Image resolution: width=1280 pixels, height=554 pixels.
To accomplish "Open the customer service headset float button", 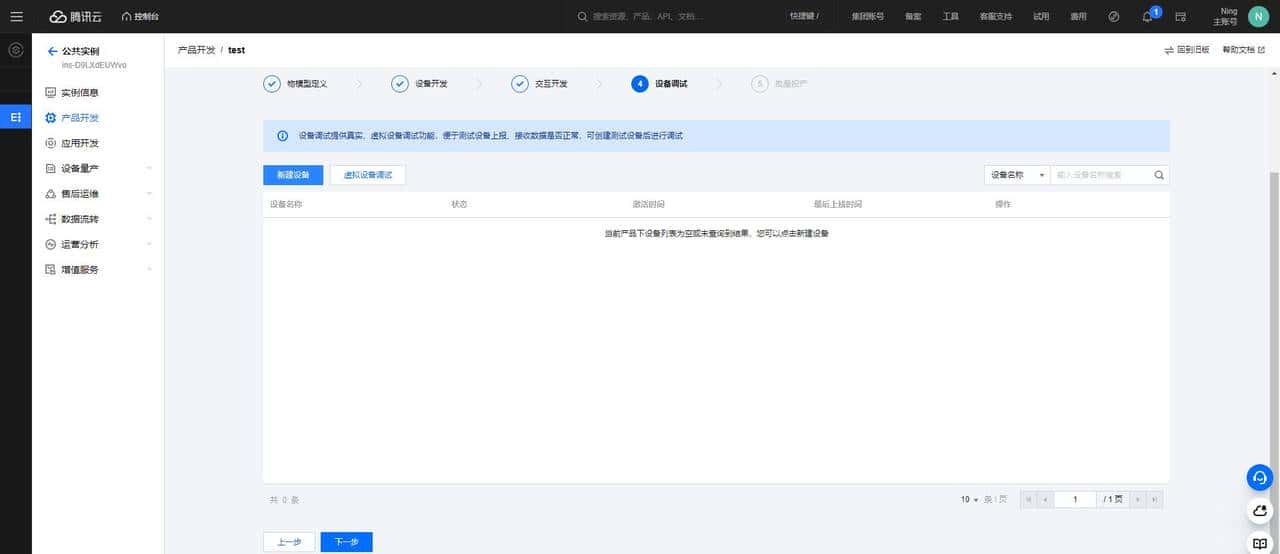I will click(1260, 477).
